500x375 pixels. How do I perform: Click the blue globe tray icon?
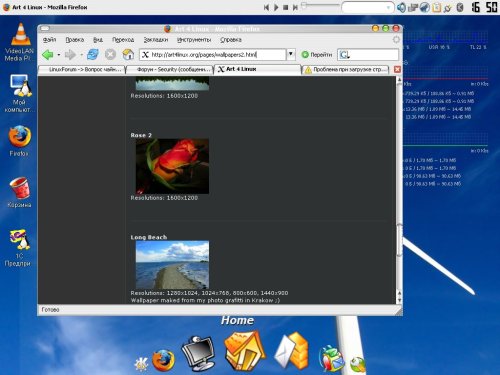click(425, 7)
